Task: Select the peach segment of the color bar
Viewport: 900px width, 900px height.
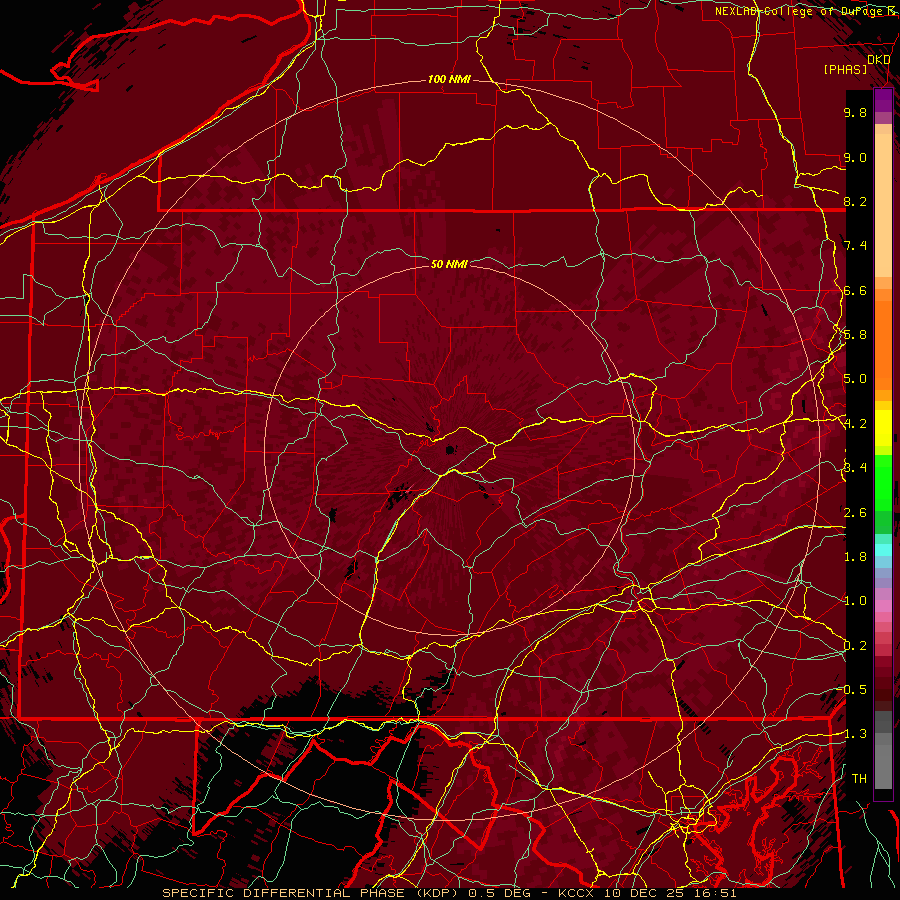Action: coord(883,201)
